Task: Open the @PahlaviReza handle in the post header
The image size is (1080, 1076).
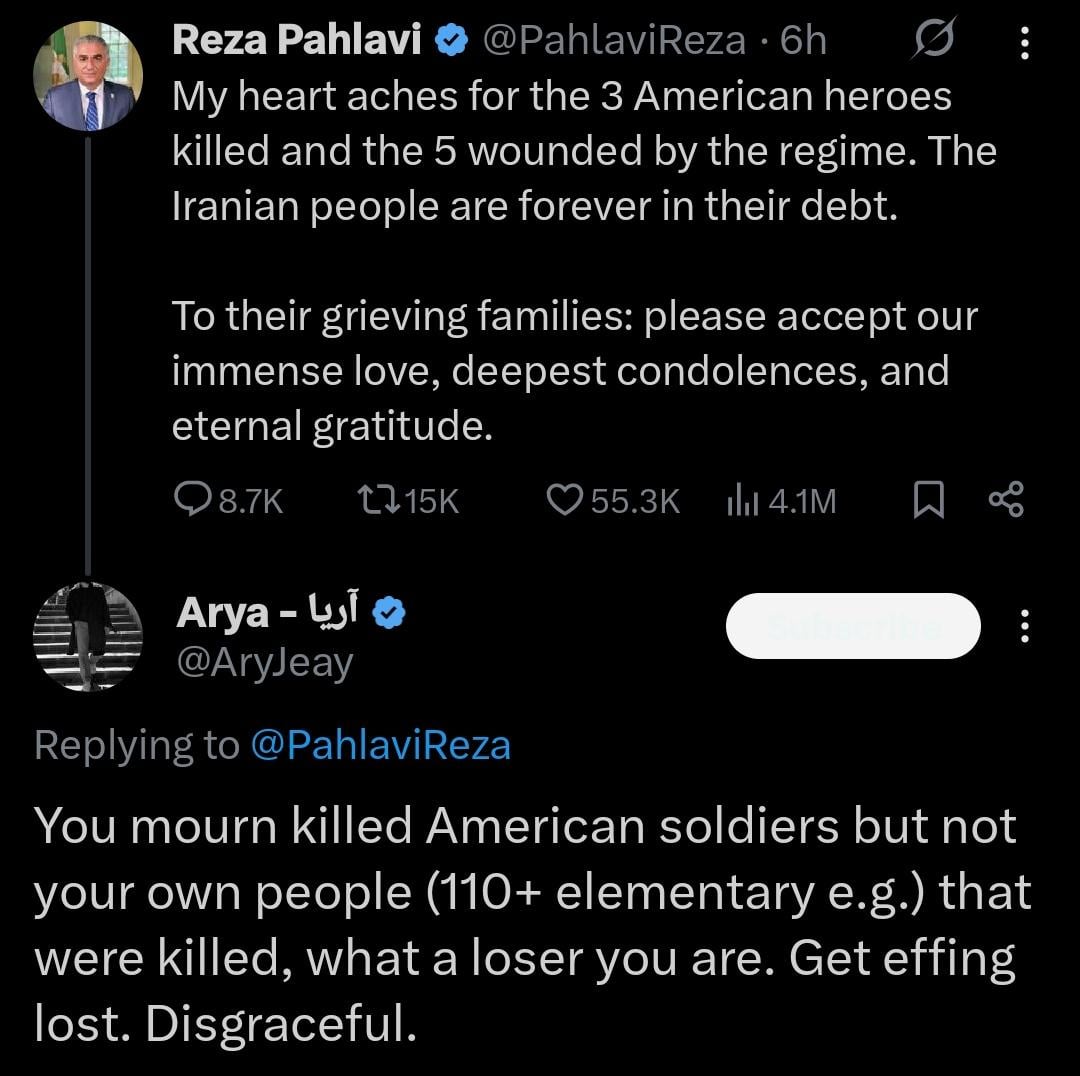Action: [613, 40]
